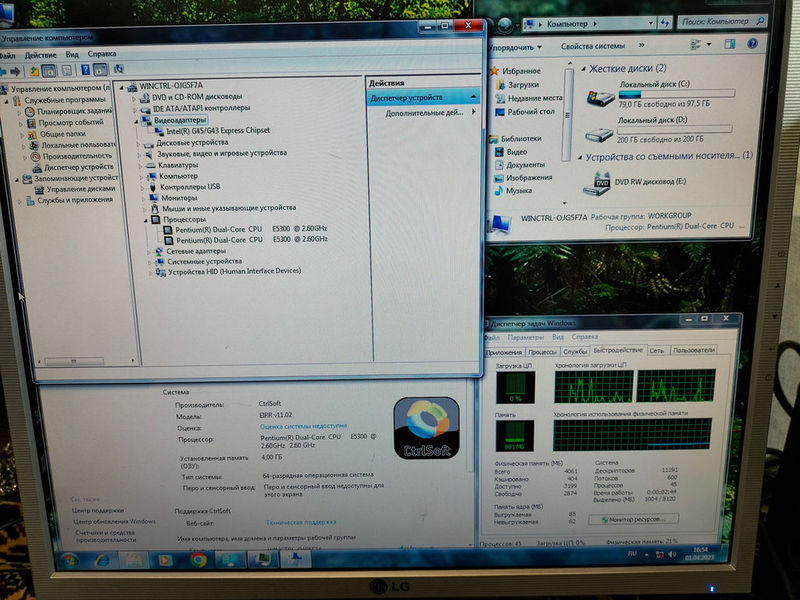Open the Музыка library in Explorer
The height and width of the screenshot is (600, 800).
(513, 191)
